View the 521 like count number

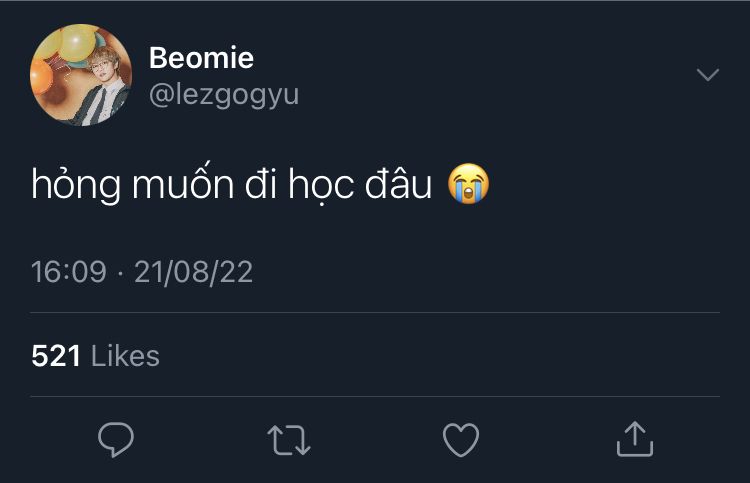pyautogui.click(x=56, y=355)
